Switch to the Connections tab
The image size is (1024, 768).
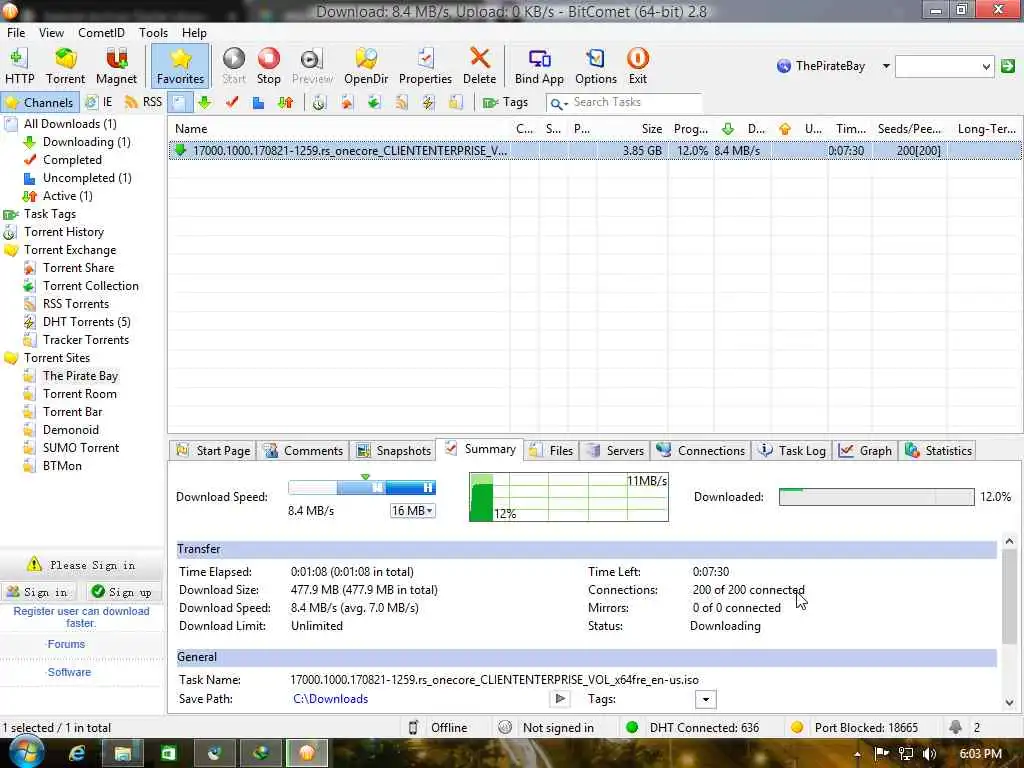(701, 451)
